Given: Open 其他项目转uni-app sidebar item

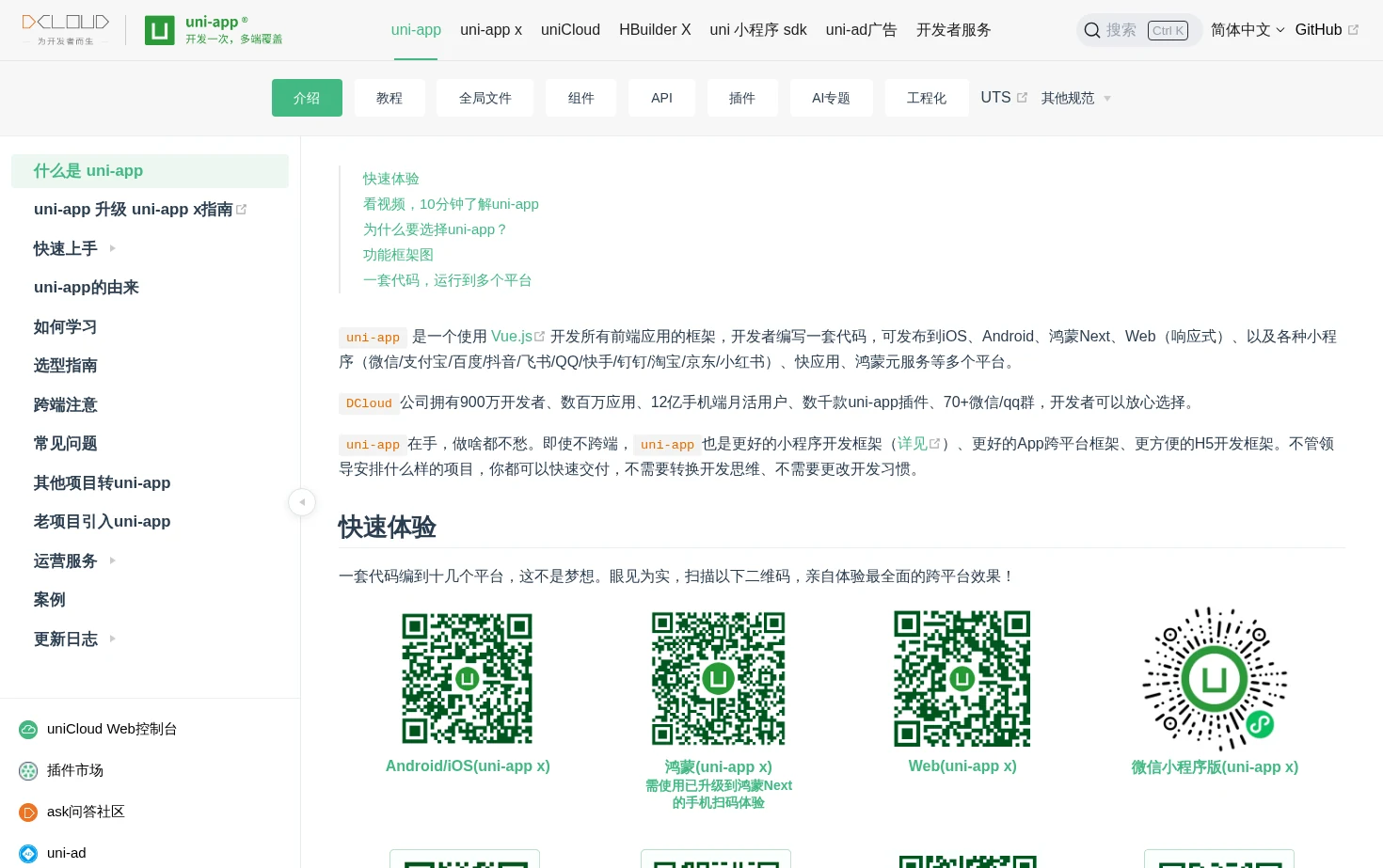Looking at the screenshot, I should pyautogui.click(x=102, y=482).
